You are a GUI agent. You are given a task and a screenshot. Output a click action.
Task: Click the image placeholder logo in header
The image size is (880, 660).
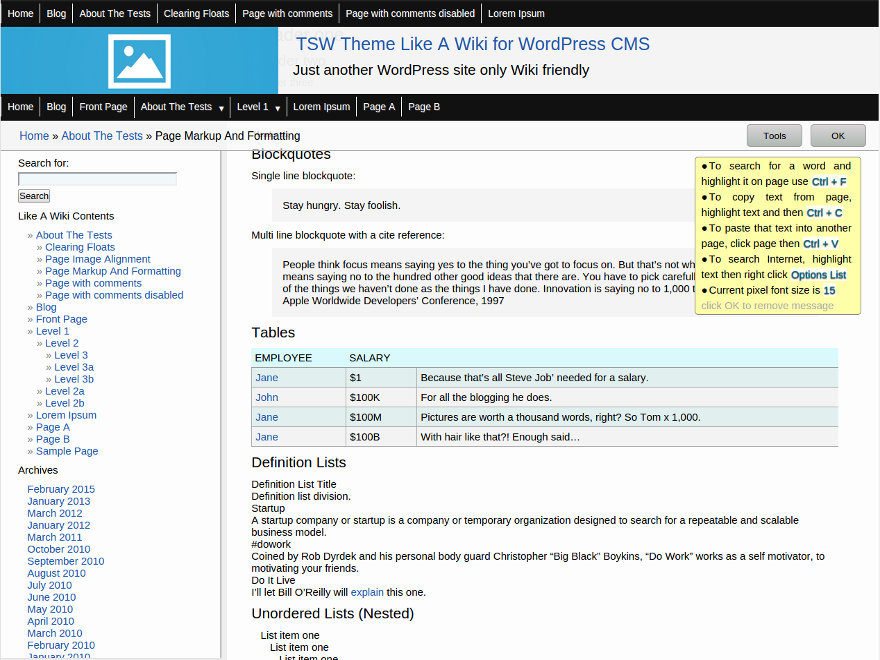[x=139, y=61]
